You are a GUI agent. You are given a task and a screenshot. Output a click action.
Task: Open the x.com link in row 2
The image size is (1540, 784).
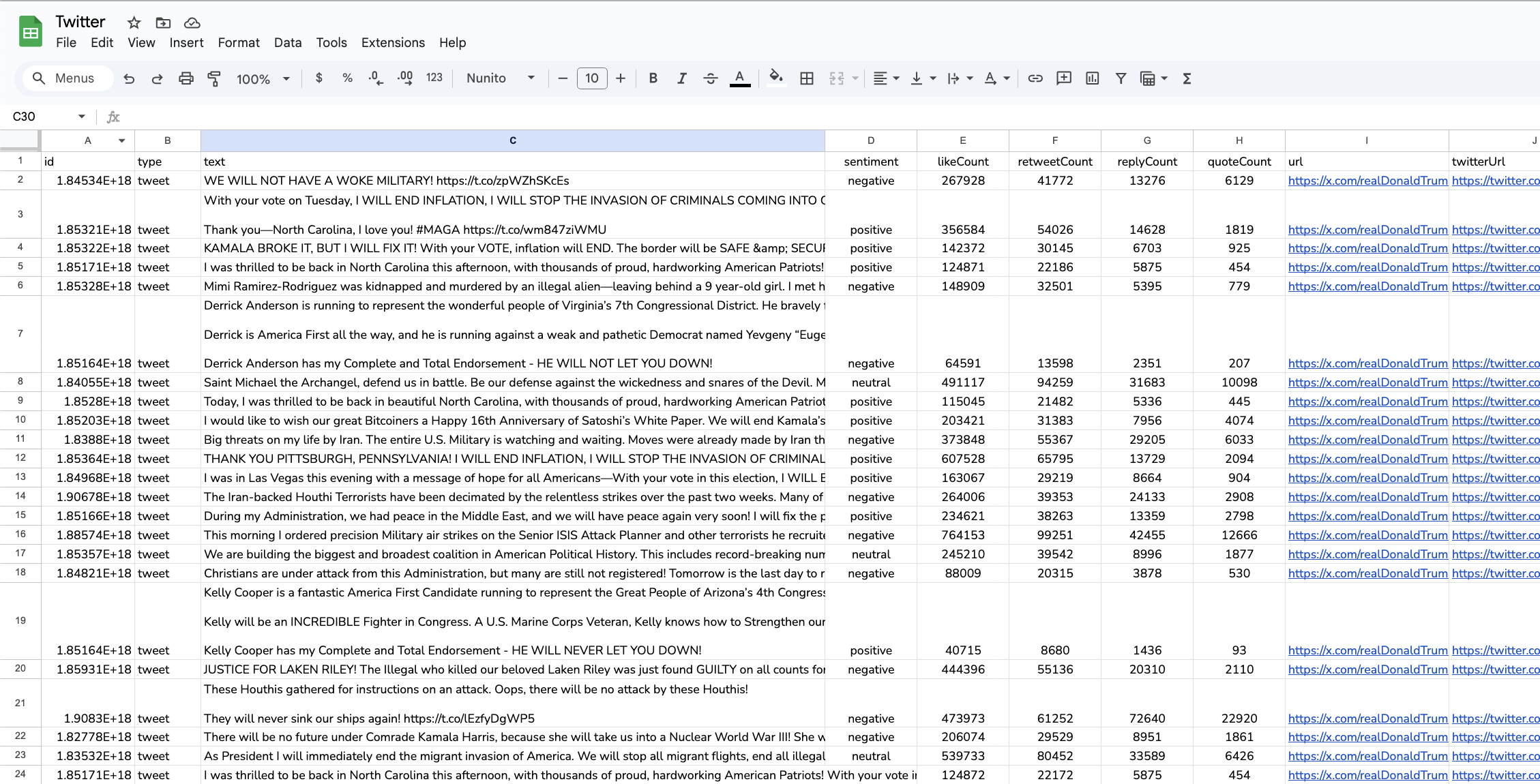coord(1367,181)
